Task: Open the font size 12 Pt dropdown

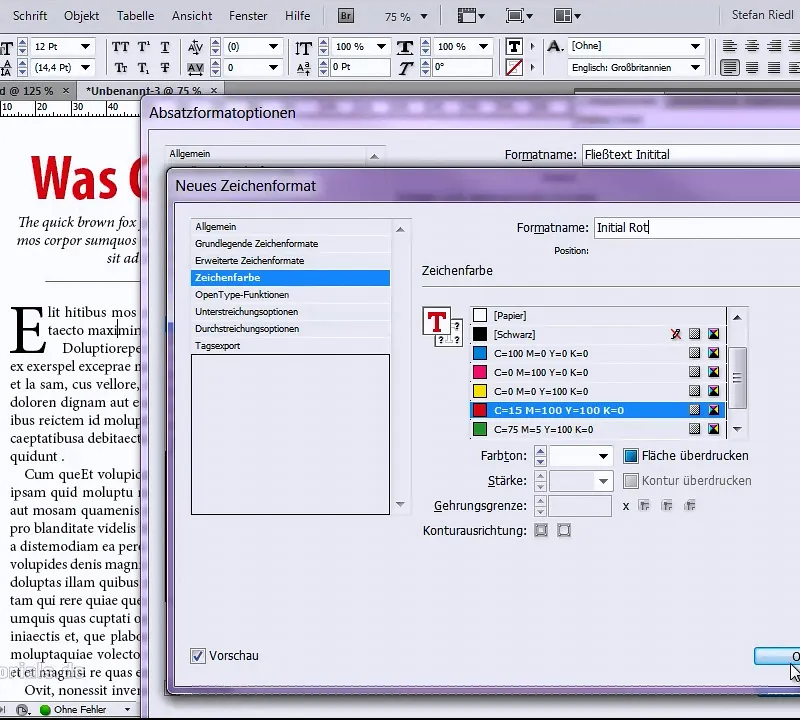Action: pyautogui.click(x=85, y=47)
